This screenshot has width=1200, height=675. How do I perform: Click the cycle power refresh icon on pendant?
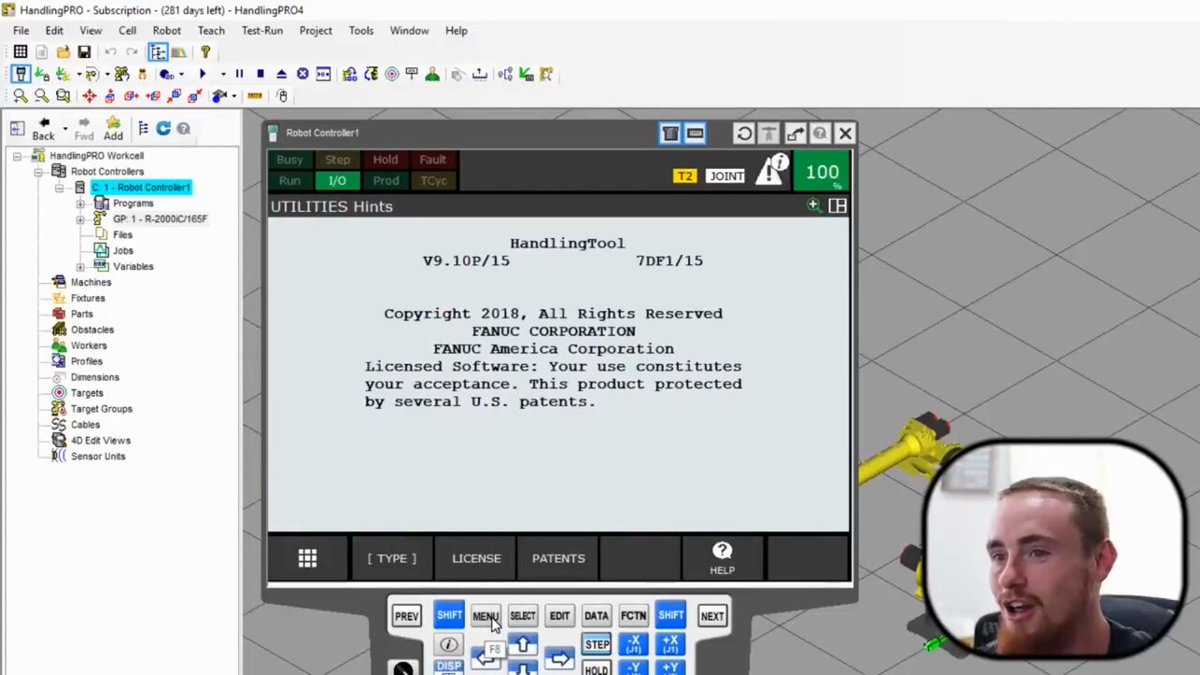(x=744, y=133)
